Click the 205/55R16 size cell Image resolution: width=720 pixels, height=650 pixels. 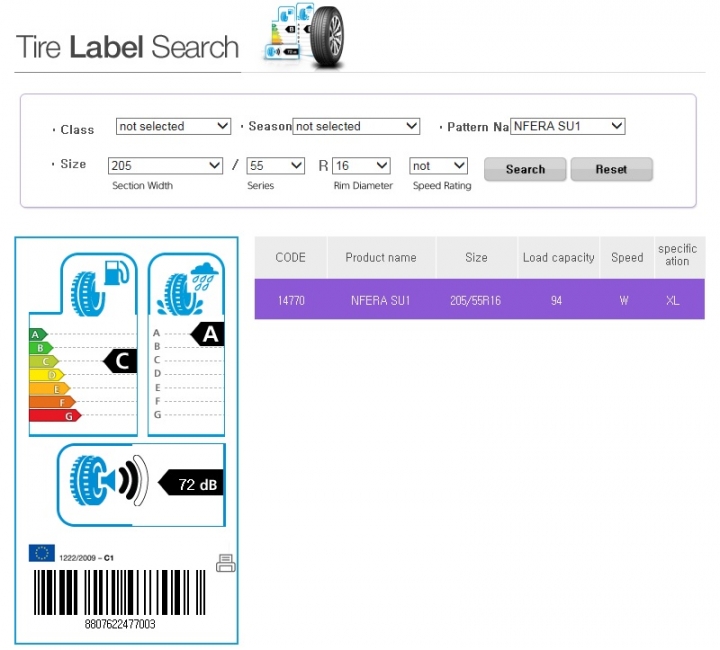coord(475,301)
